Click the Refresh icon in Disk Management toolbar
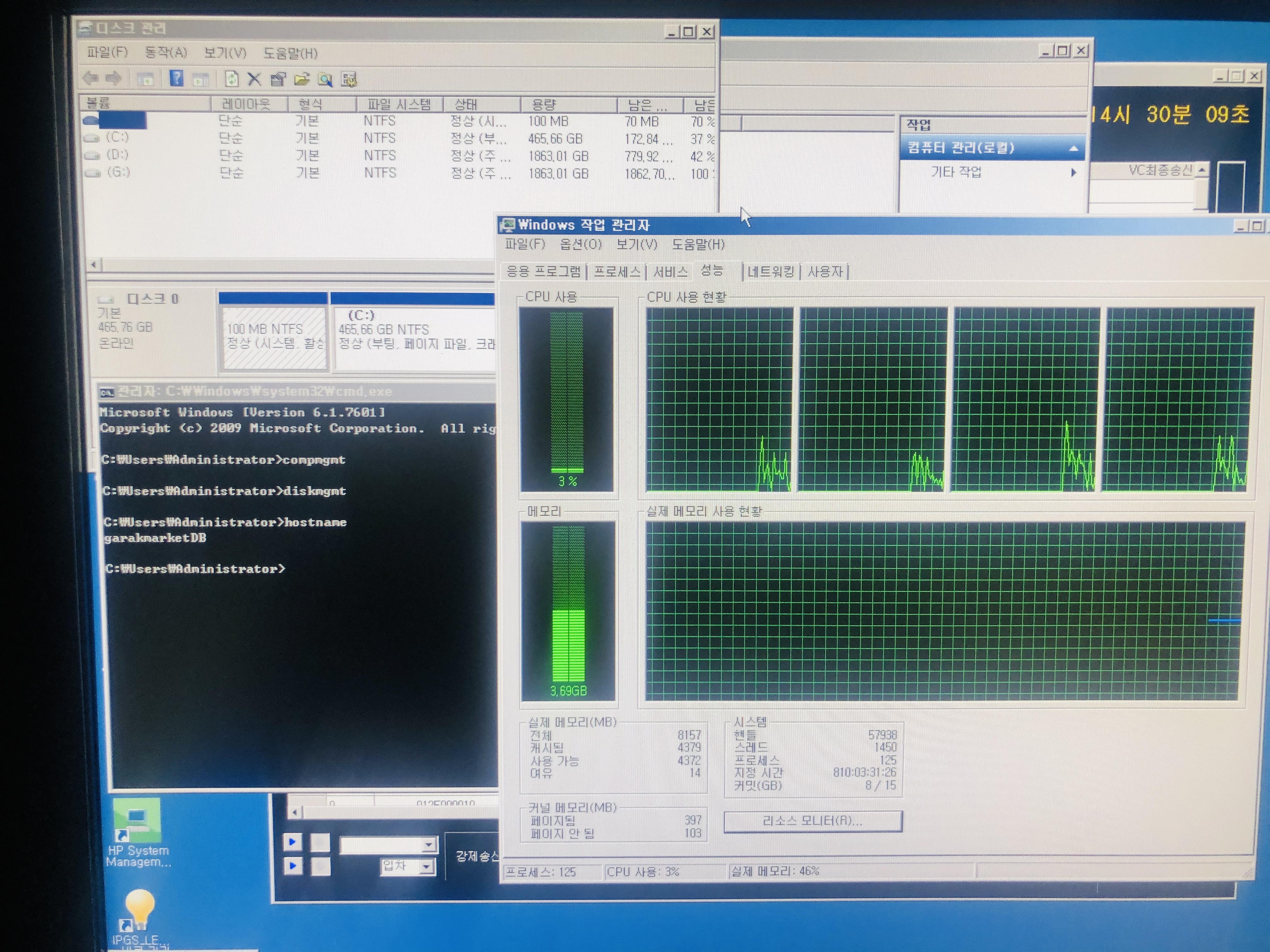1270x952 pixels. click(x=232, y=79)
